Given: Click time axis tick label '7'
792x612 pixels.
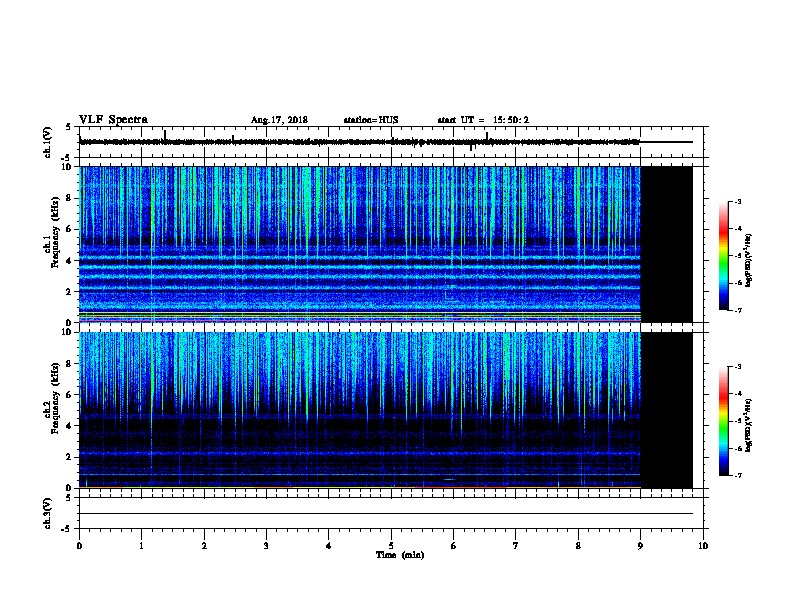Looking at the screenshot, I should 516,545.
